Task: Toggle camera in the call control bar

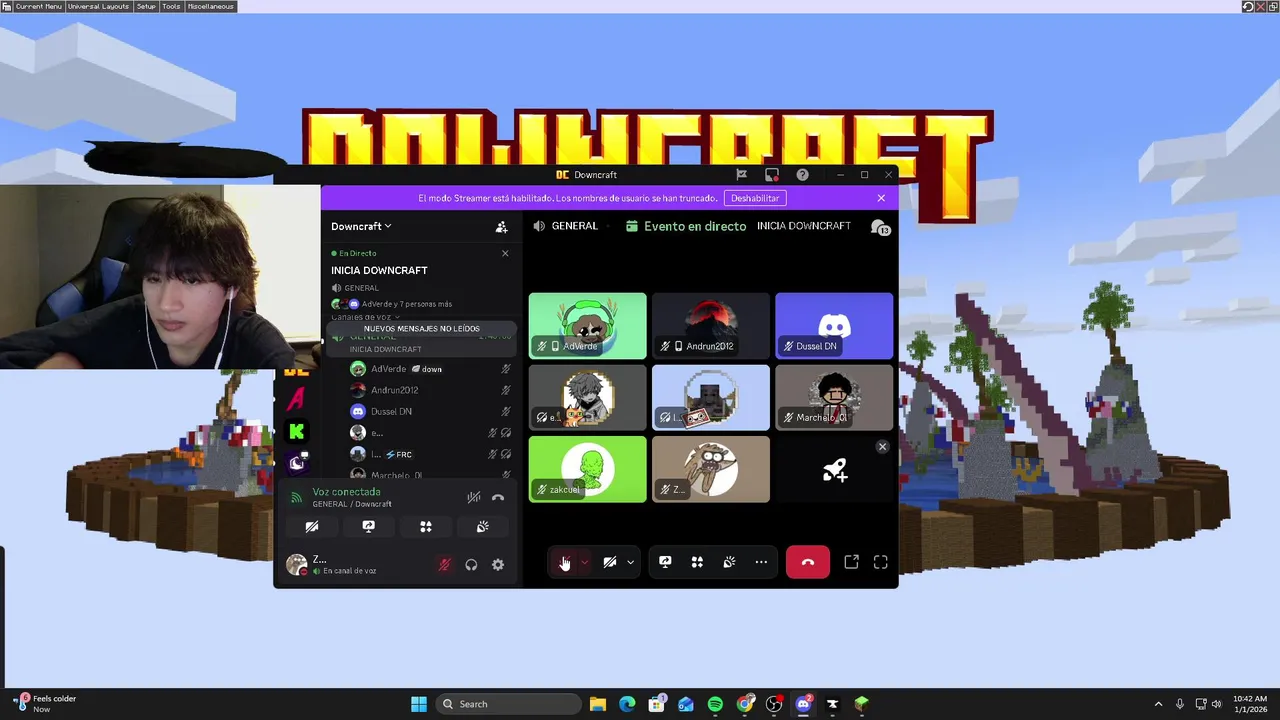Action: (609, 562)
